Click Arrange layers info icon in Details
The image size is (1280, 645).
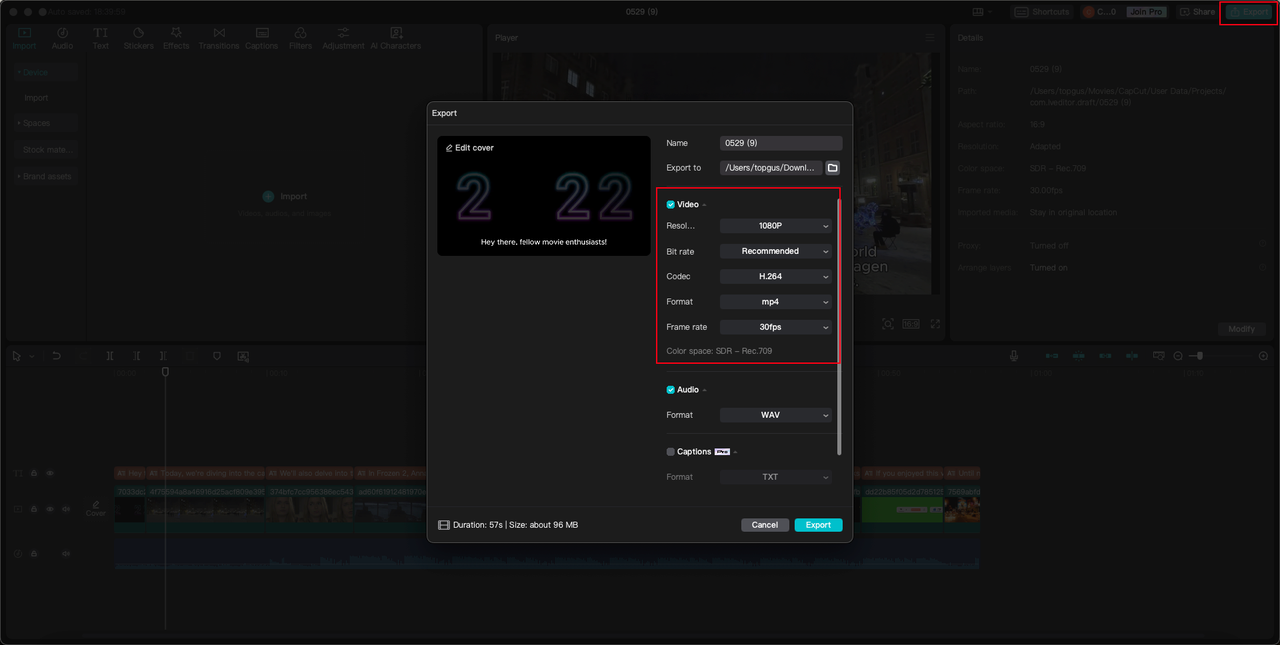pyautogui.click(x=1264, y=268)
